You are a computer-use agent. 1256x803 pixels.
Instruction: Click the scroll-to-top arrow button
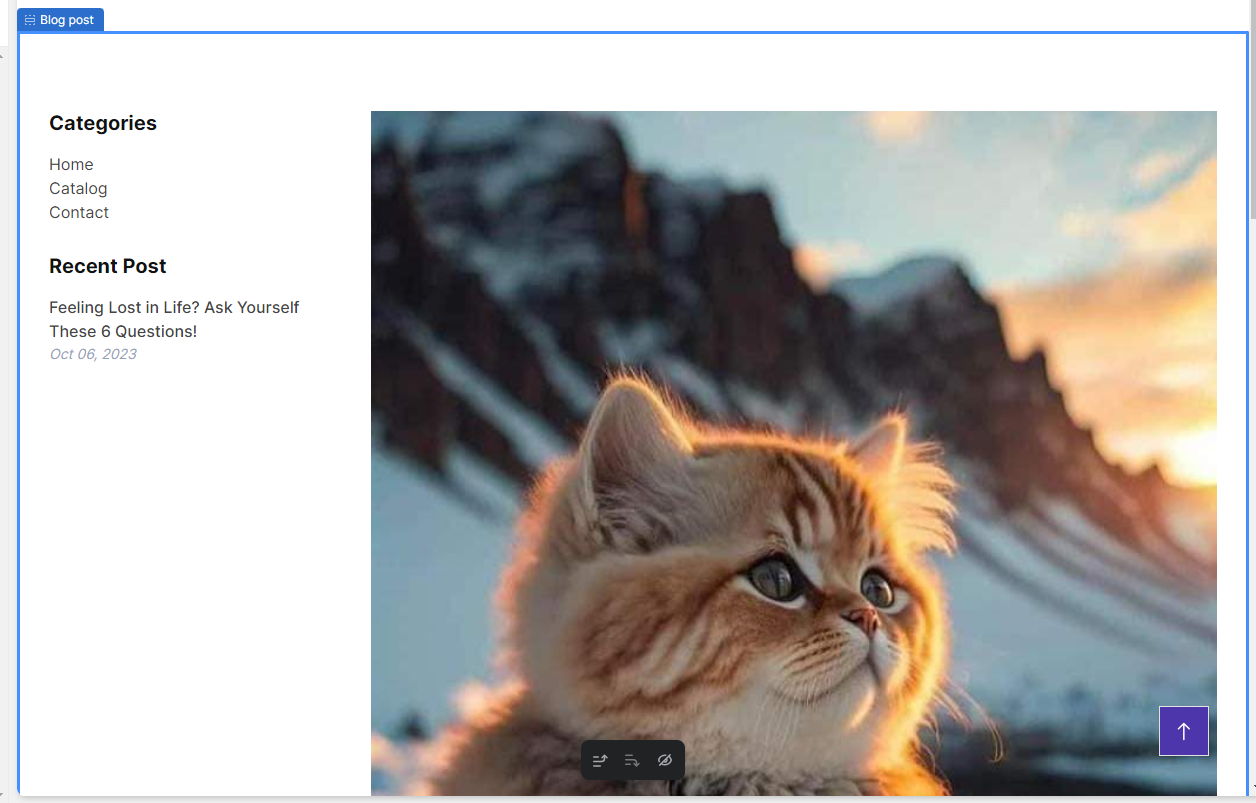pyautogui.click(x=1184, y=731)
